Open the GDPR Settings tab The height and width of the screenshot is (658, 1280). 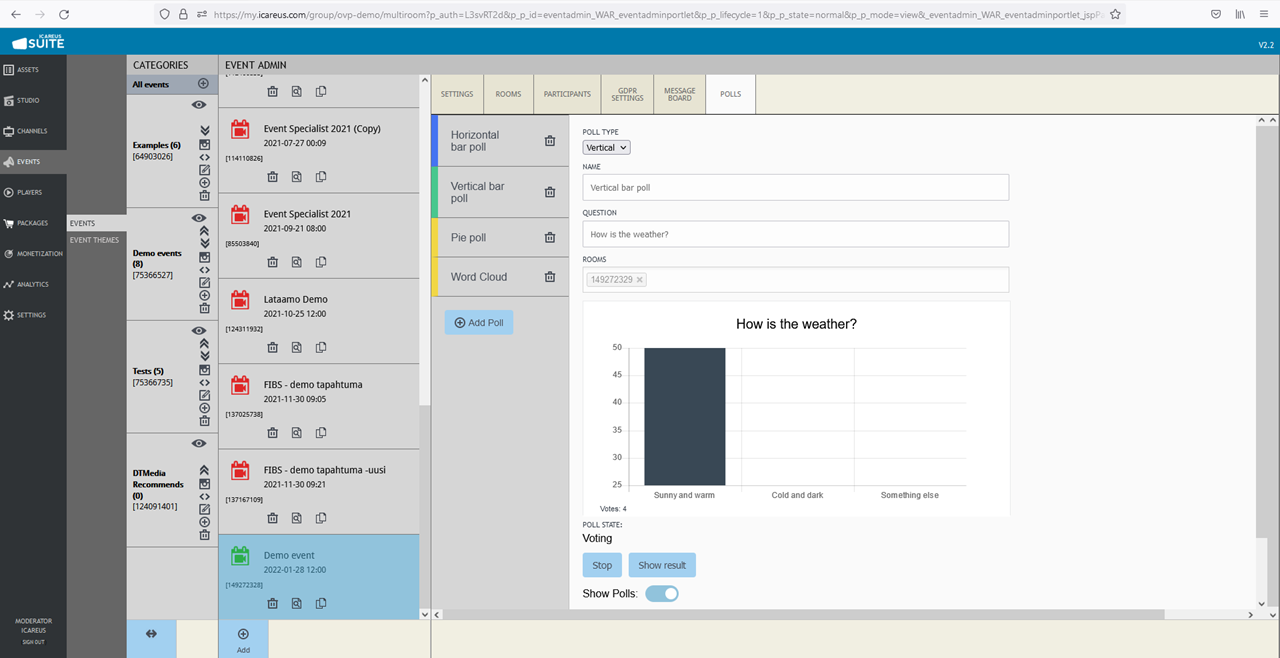pos(627,94)
